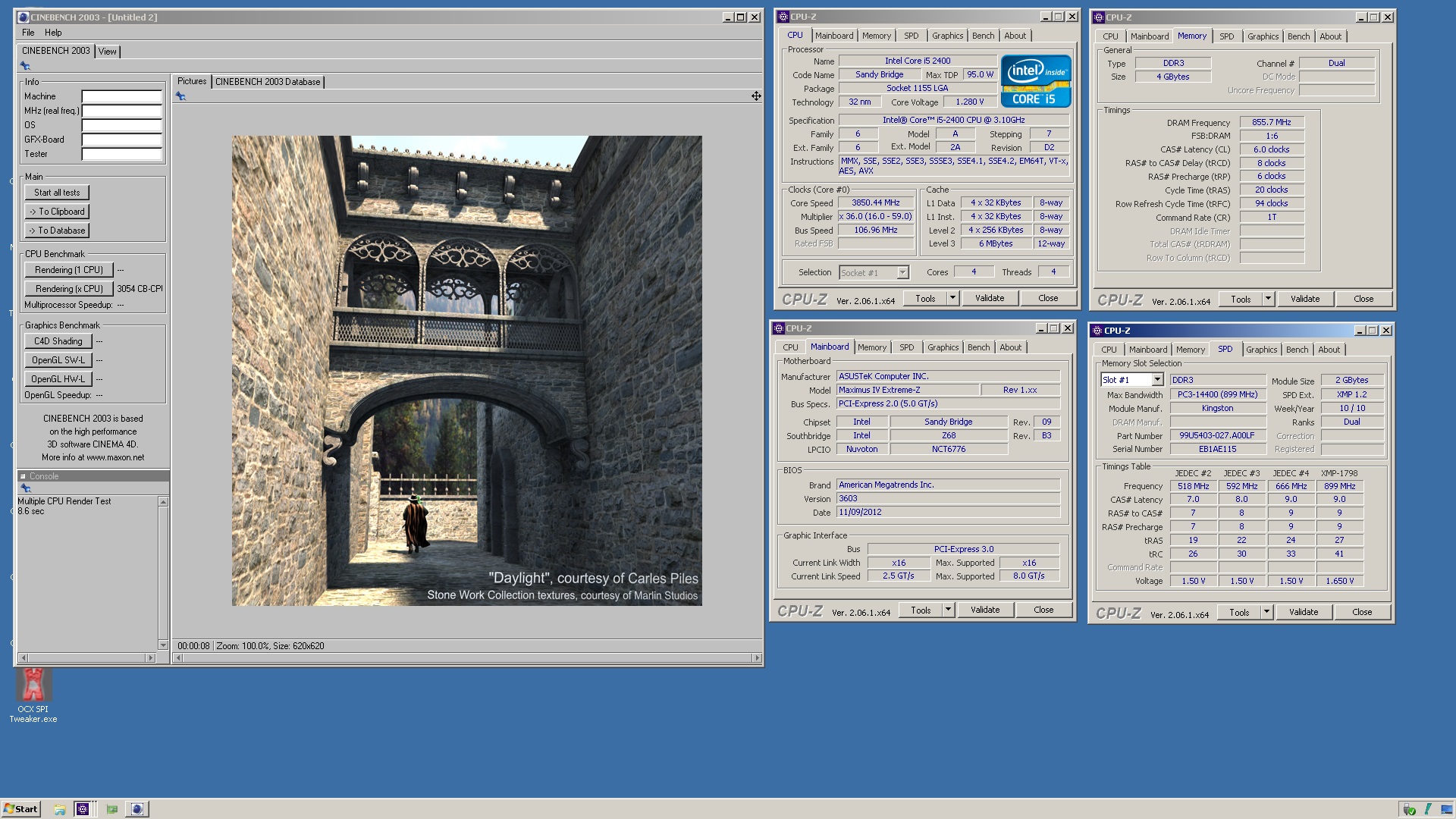
Task: Switch to the View tab in CINEBENCH
Action: point(108,52)
